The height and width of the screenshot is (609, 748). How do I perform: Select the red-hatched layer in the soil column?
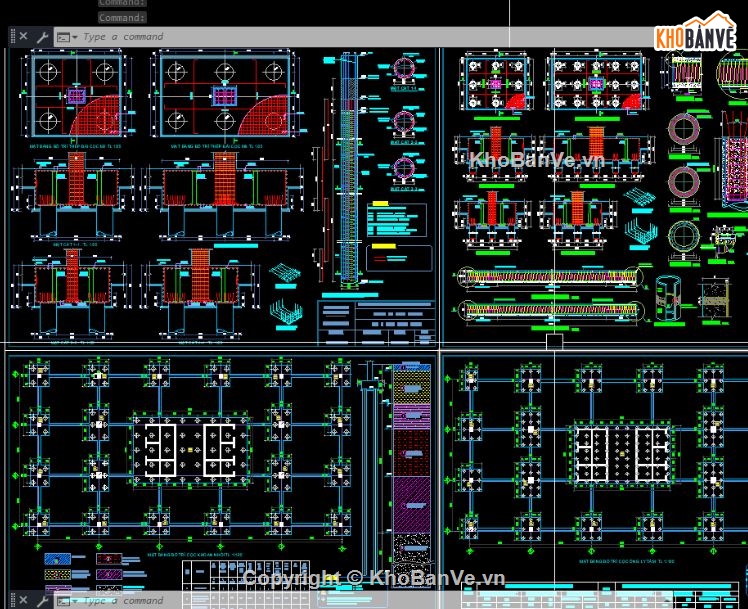pyautogui.click(x=412, y=452)
